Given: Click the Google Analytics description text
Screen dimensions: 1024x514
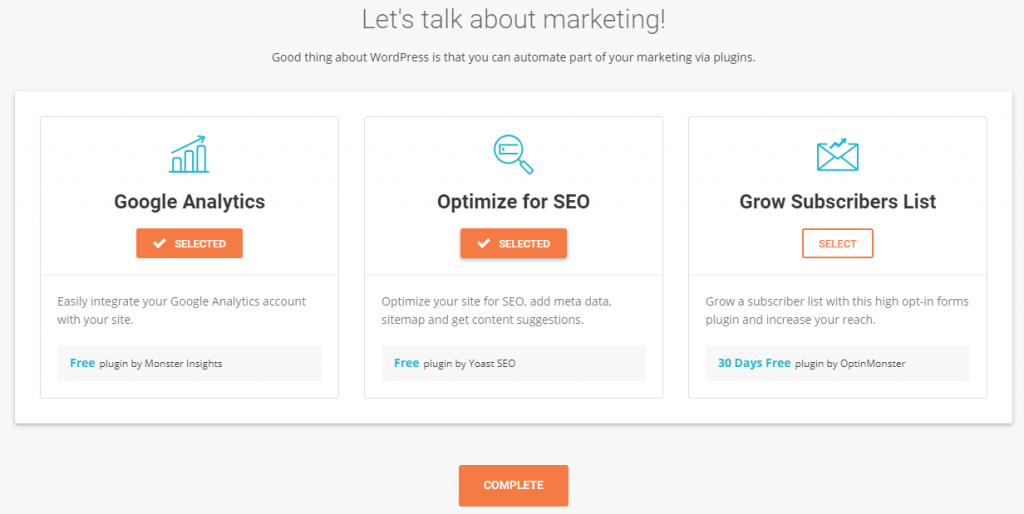Looking at the screenshot, I should 181,310.
